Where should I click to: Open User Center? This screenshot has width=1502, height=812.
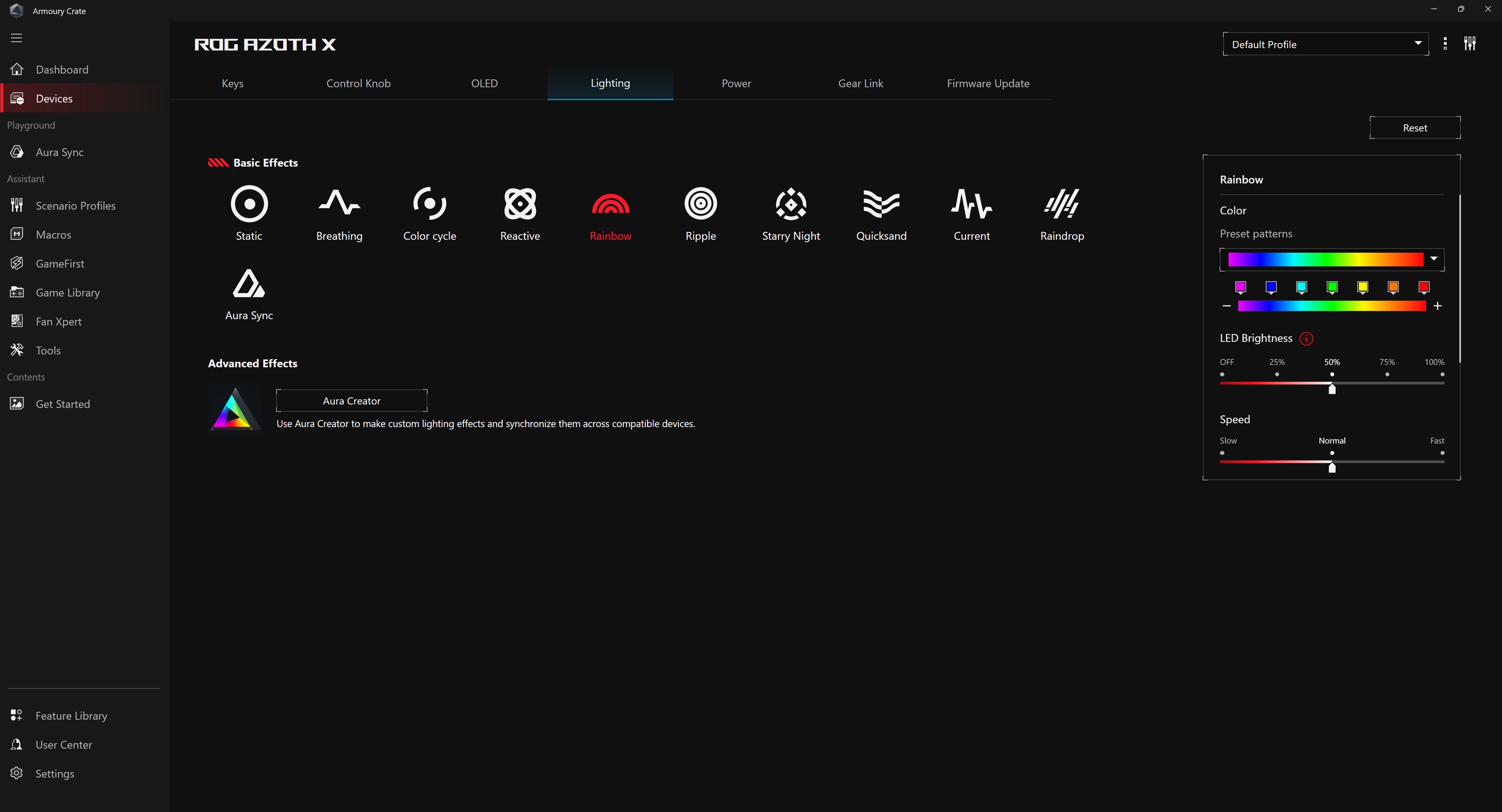pyautogui.click(x=84, y=745)
